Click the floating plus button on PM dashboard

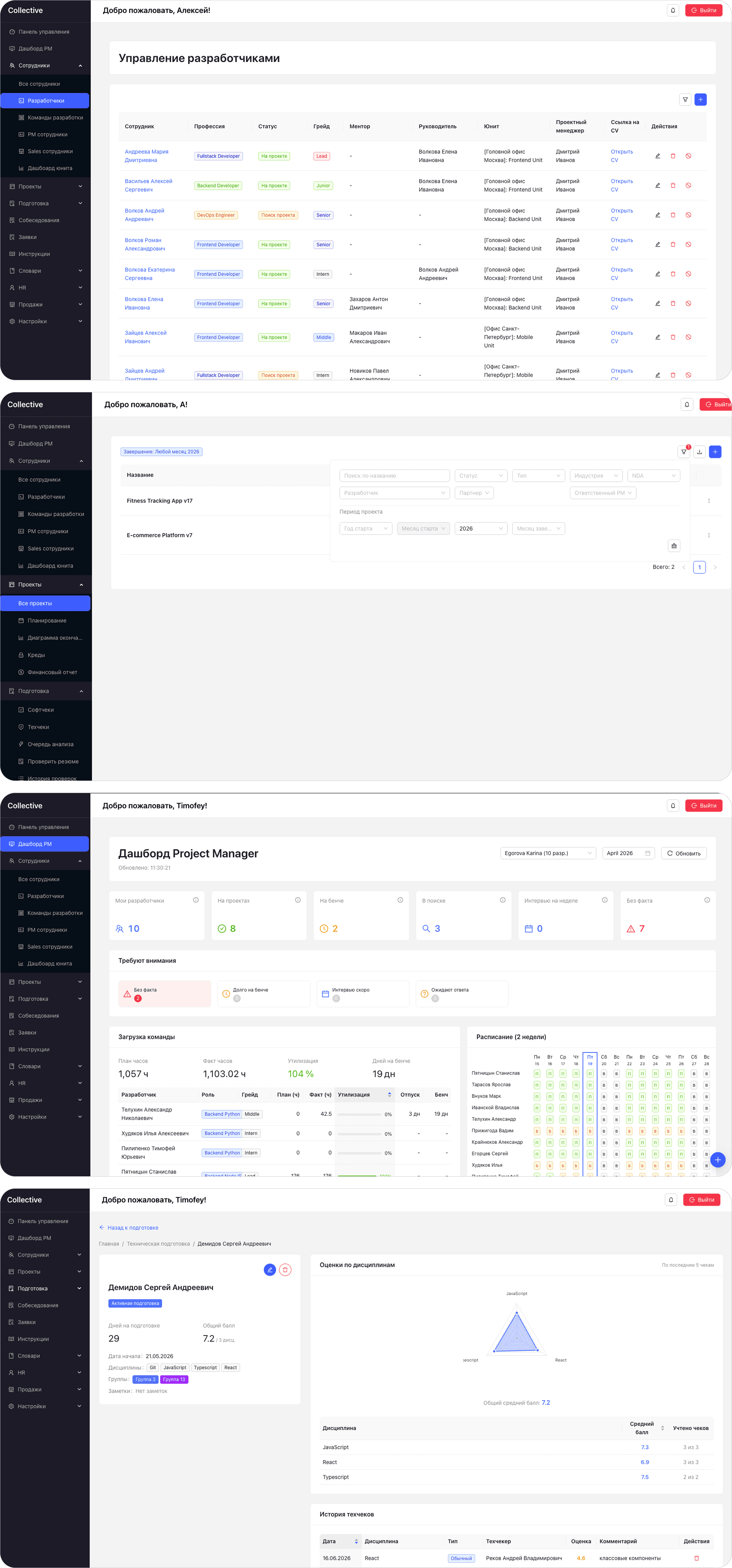coord(718,1160)
